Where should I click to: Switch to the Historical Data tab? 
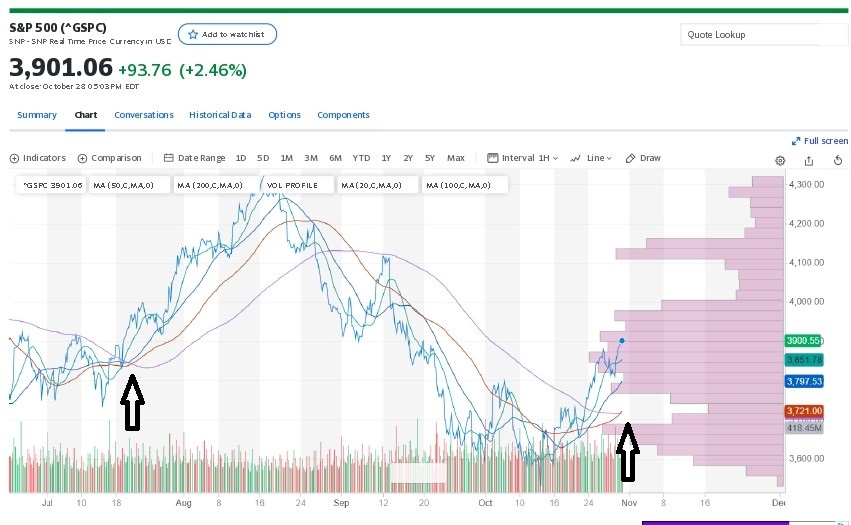pyautogui.click(x=220, y=115)
